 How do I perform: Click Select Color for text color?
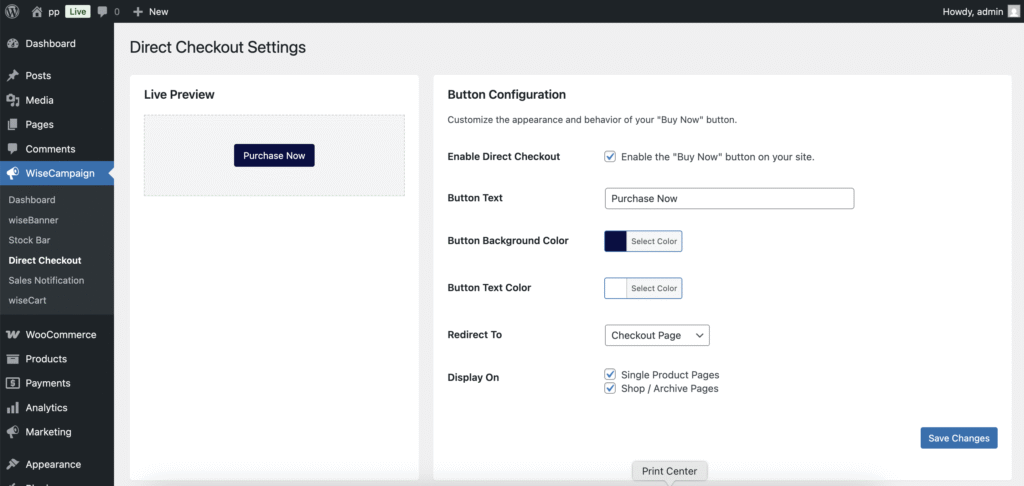point(654,288)
